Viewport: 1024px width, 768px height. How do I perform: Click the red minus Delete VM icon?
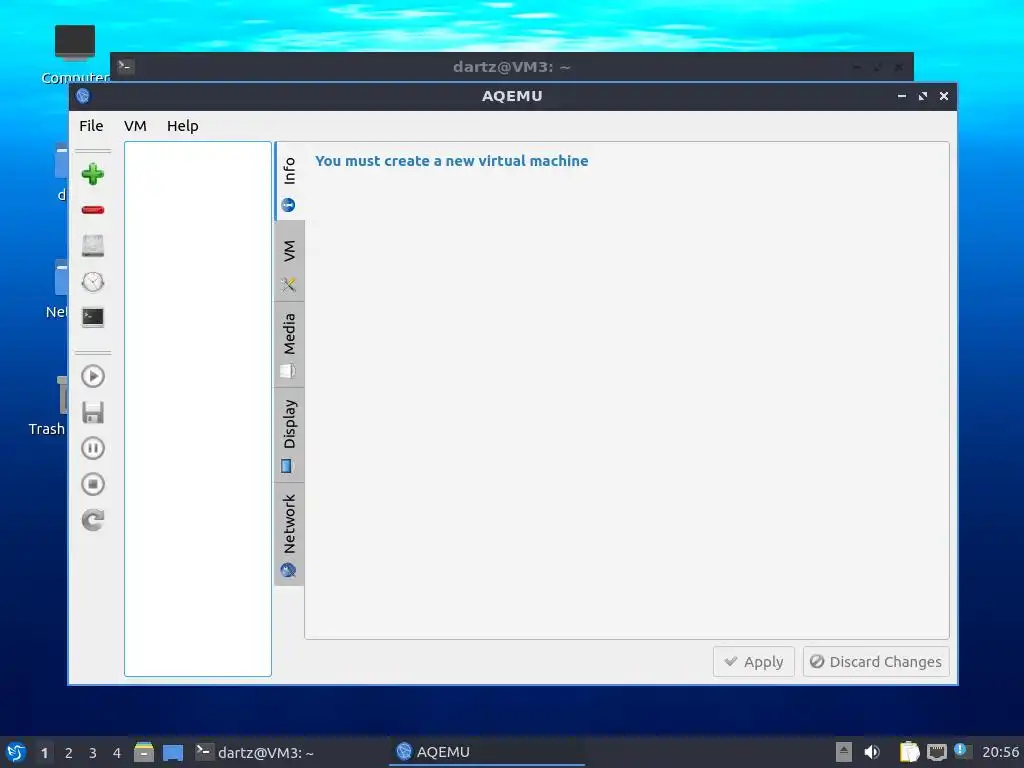[x=93, y=210]
